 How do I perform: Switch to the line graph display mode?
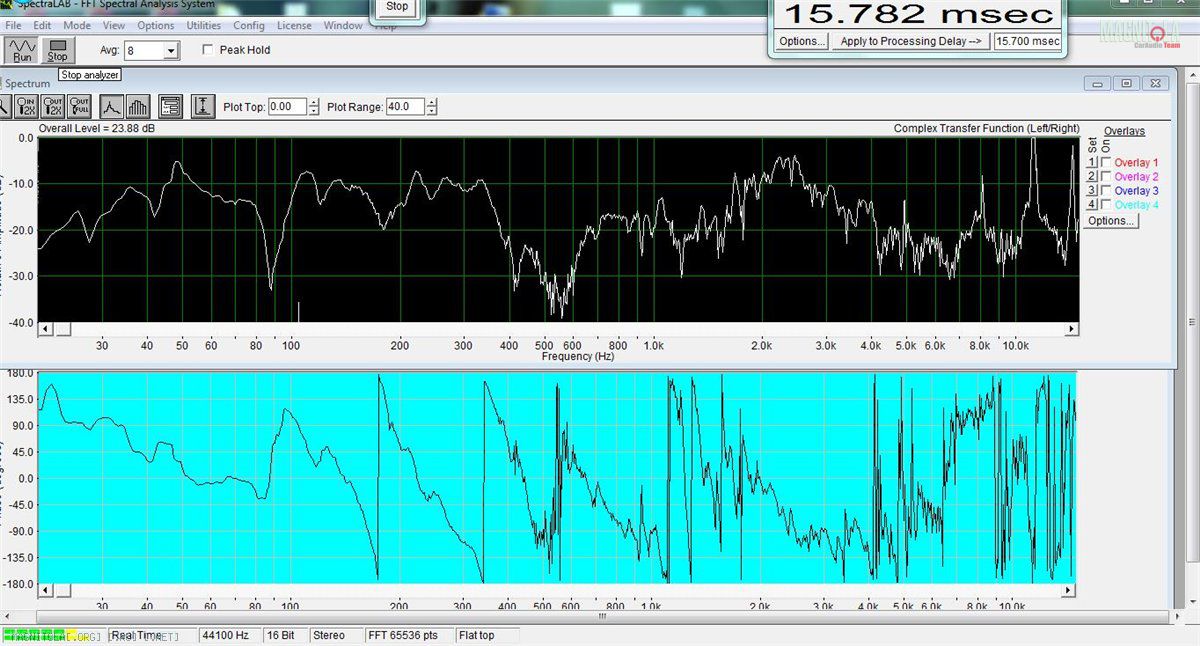(111, 106)
